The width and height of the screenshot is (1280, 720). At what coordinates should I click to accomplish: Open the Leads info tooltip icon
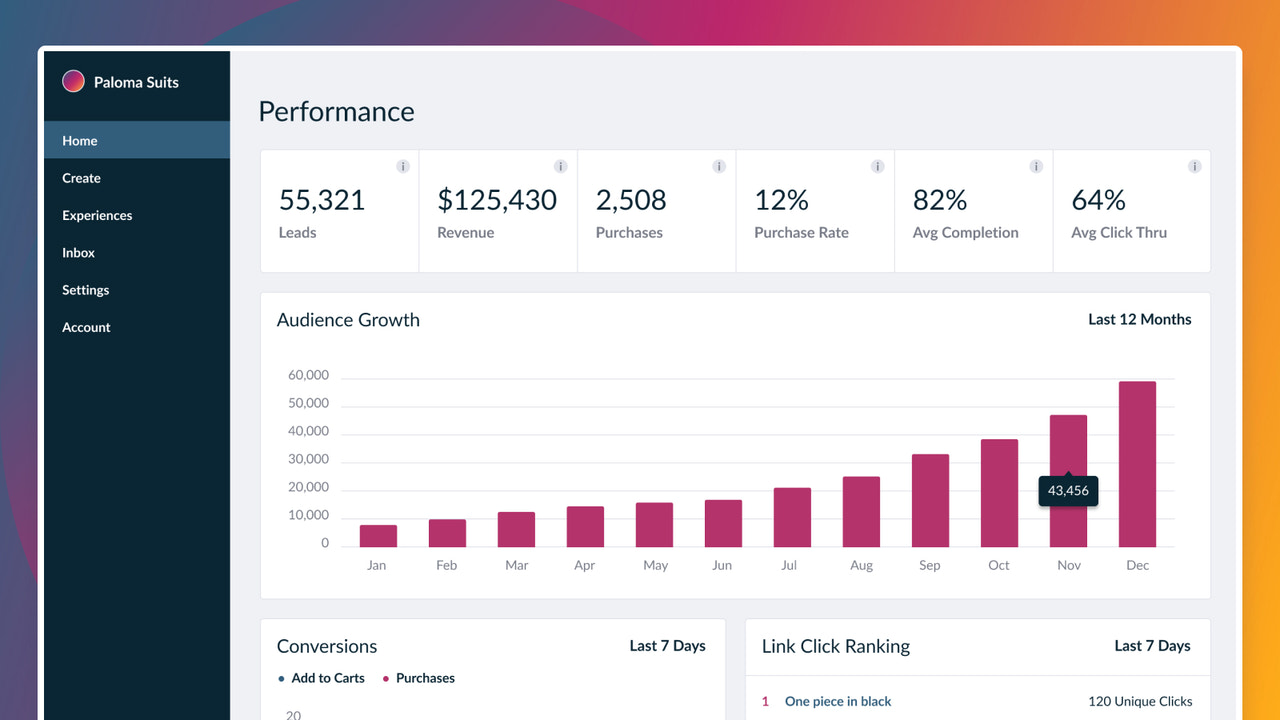[x=403, y=166]
